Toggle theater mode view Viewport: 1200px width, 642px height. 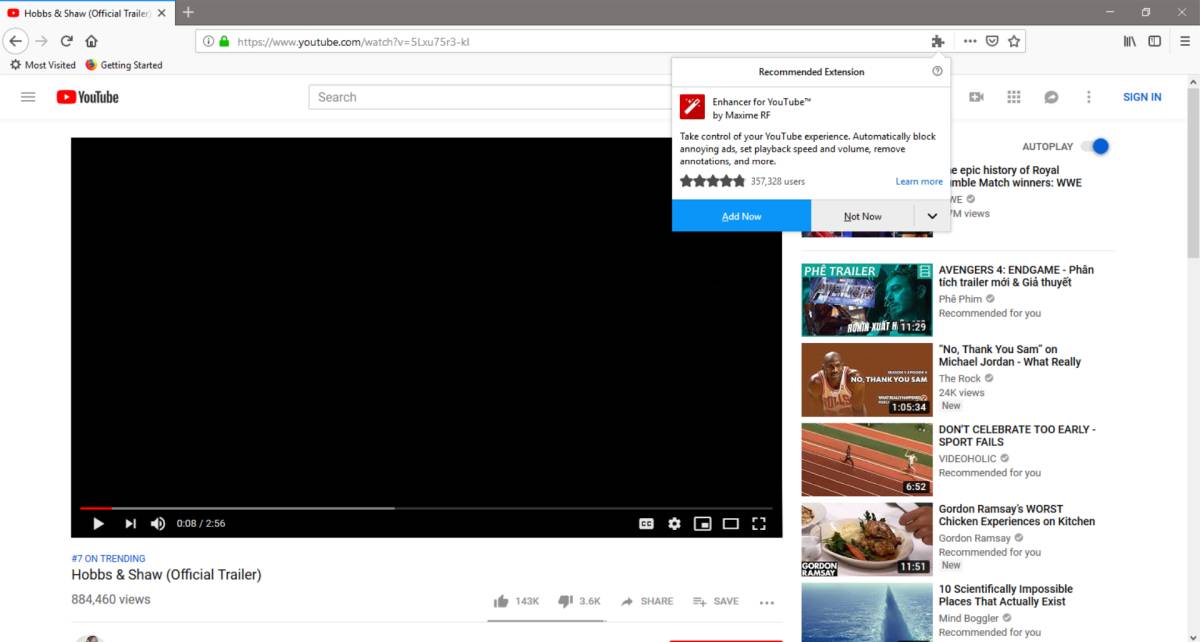tap(731, 523)
